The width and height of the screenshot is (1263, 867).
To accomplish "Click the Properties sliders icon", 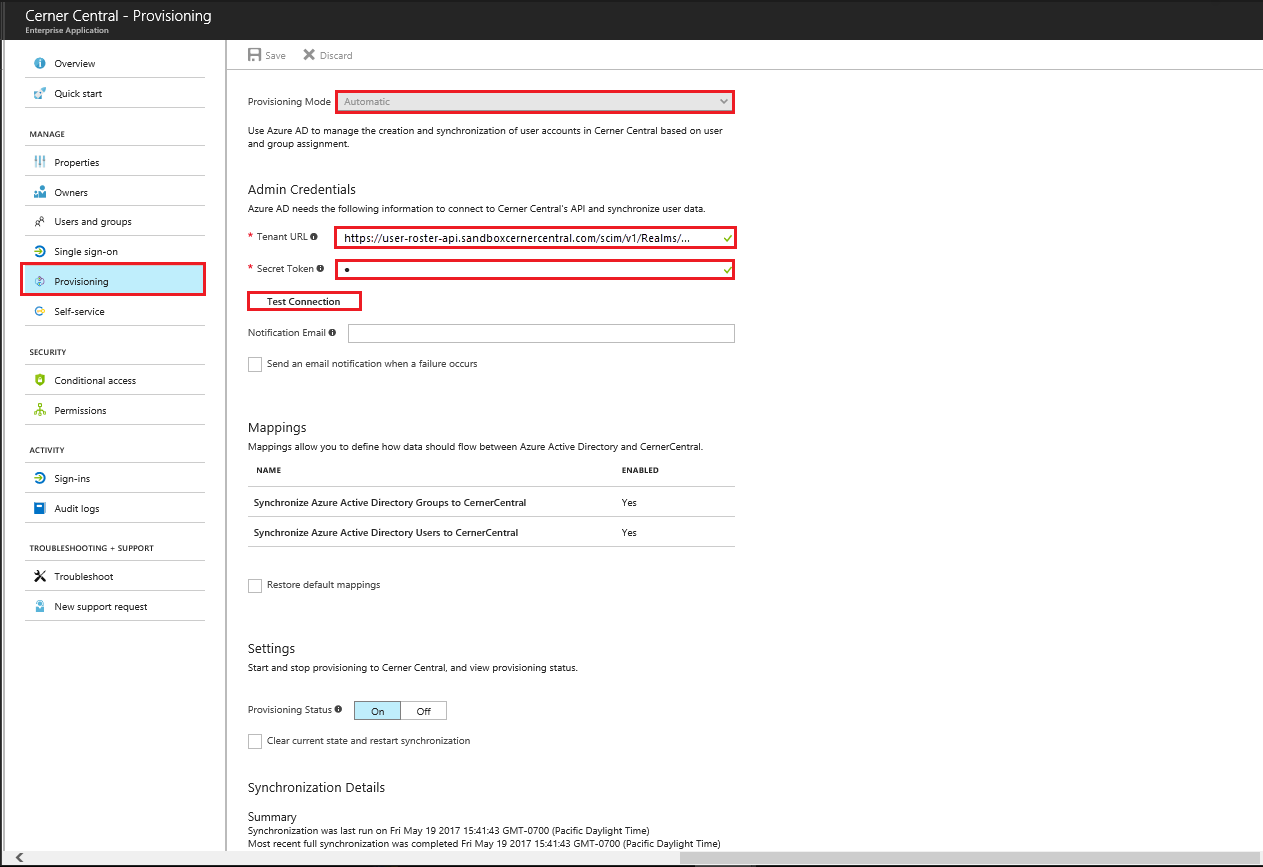I will (40, 162).
